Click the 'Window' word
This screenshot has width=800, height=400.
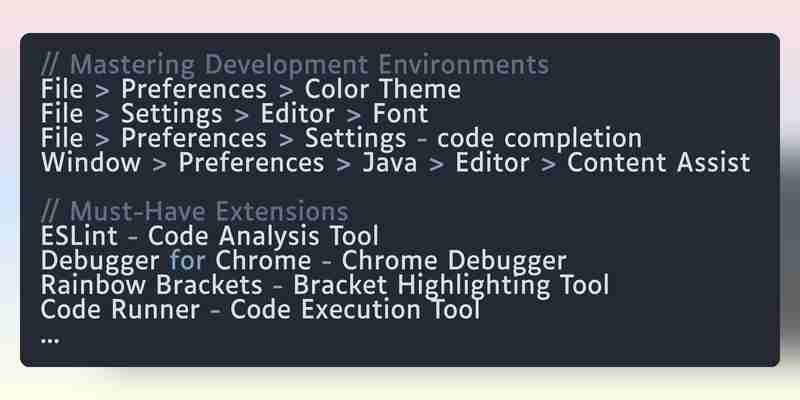(91, 163)
